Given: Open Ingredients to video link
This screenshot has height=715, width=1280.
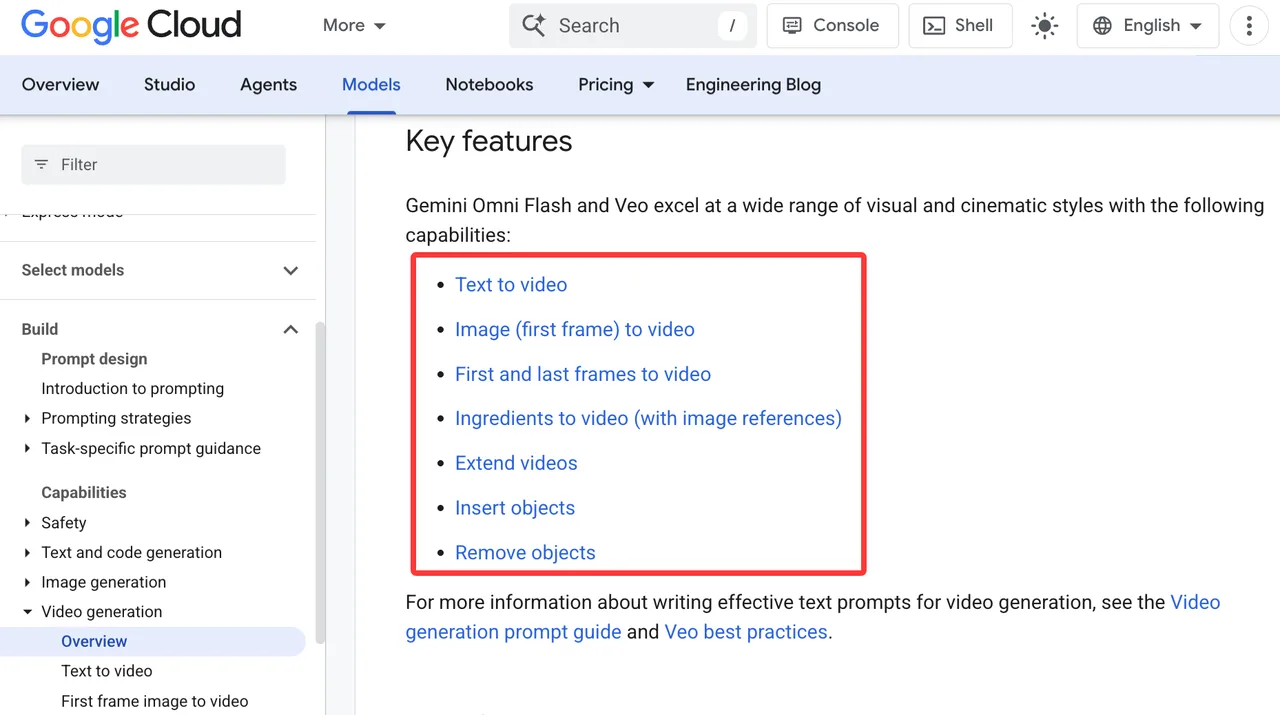Looking at the screenshot, I should coord(648,419).
